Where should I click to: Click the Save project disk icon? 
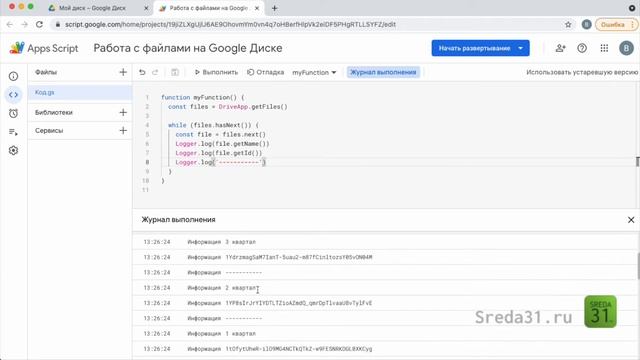pos(175,72)
